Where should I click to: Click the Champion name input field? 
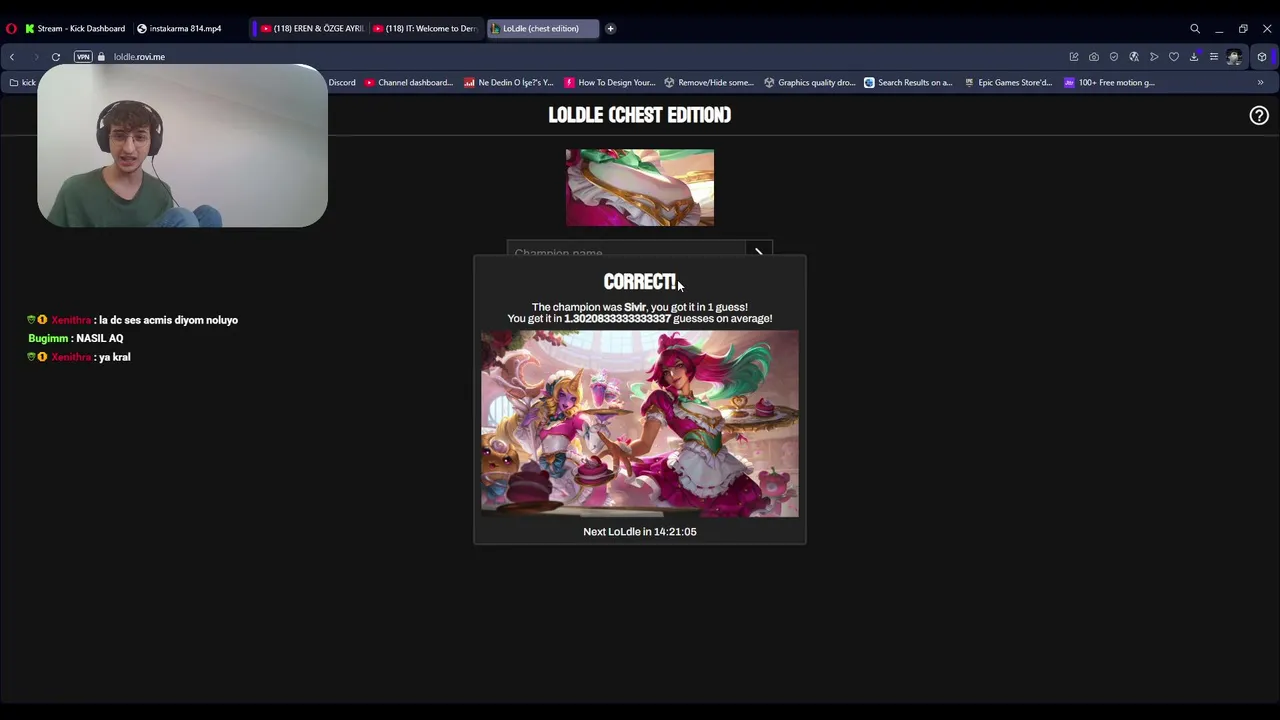[x=627, y=250]
